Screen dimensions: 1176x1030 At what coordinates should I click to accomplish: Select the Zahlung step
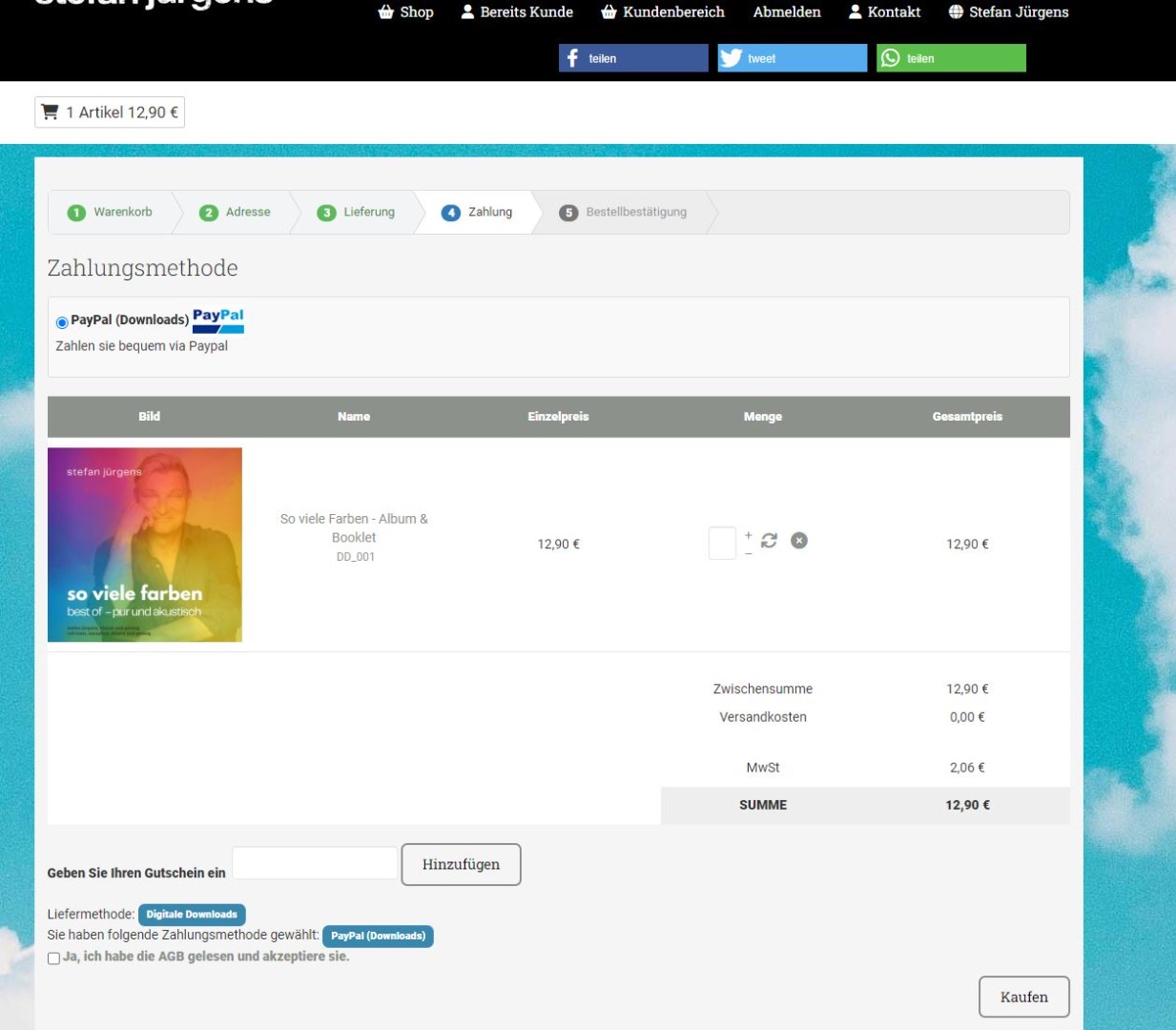478,213
